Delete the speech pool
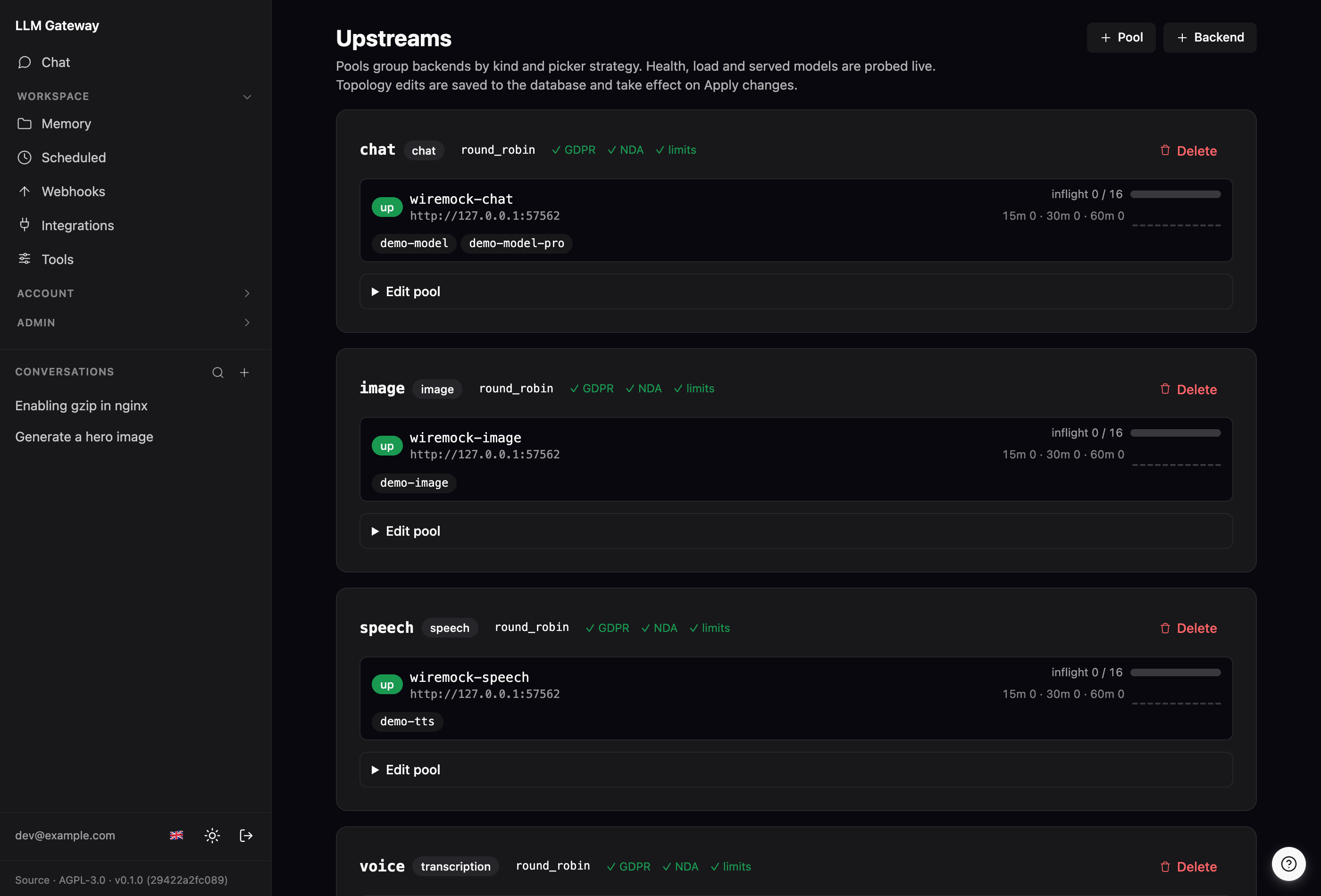The image size is (1321, 896). tap(1188, 628)
